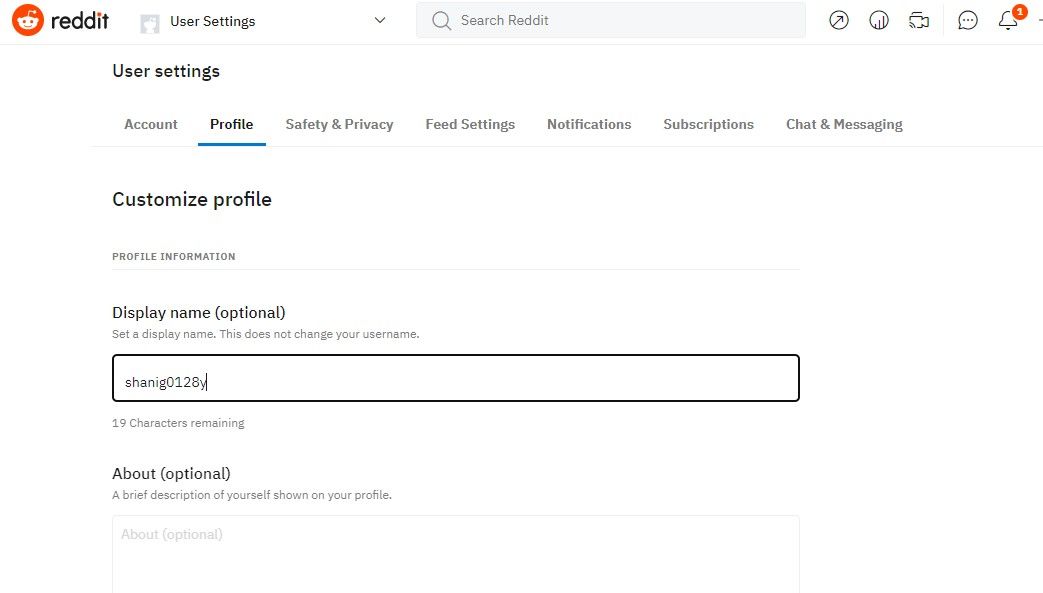Select the Profile tab
The height and width of the screenshot is (593, 1043).
pyautogui.click(x=231, y=124)
